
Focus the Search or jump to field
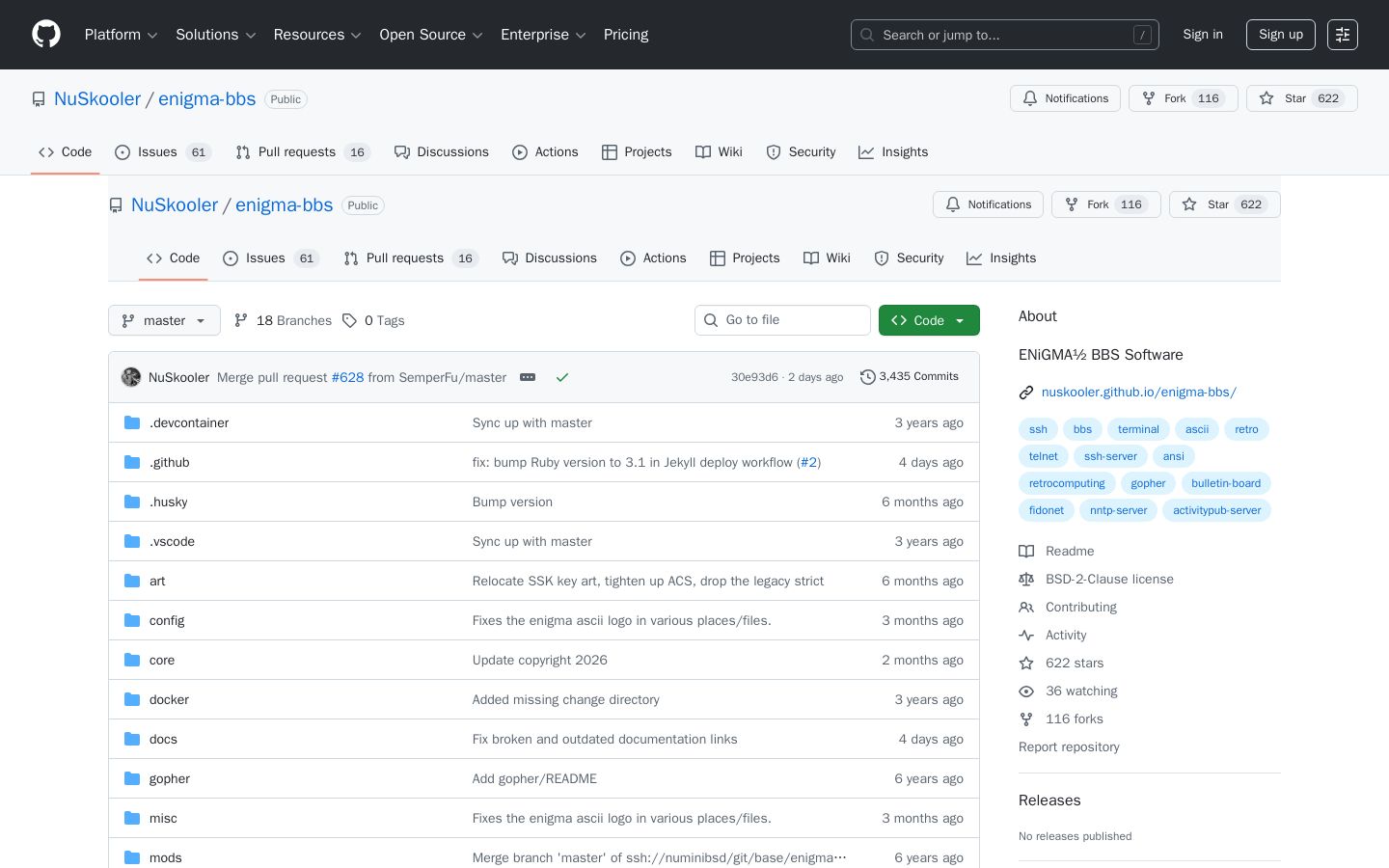coord(1004,35)
